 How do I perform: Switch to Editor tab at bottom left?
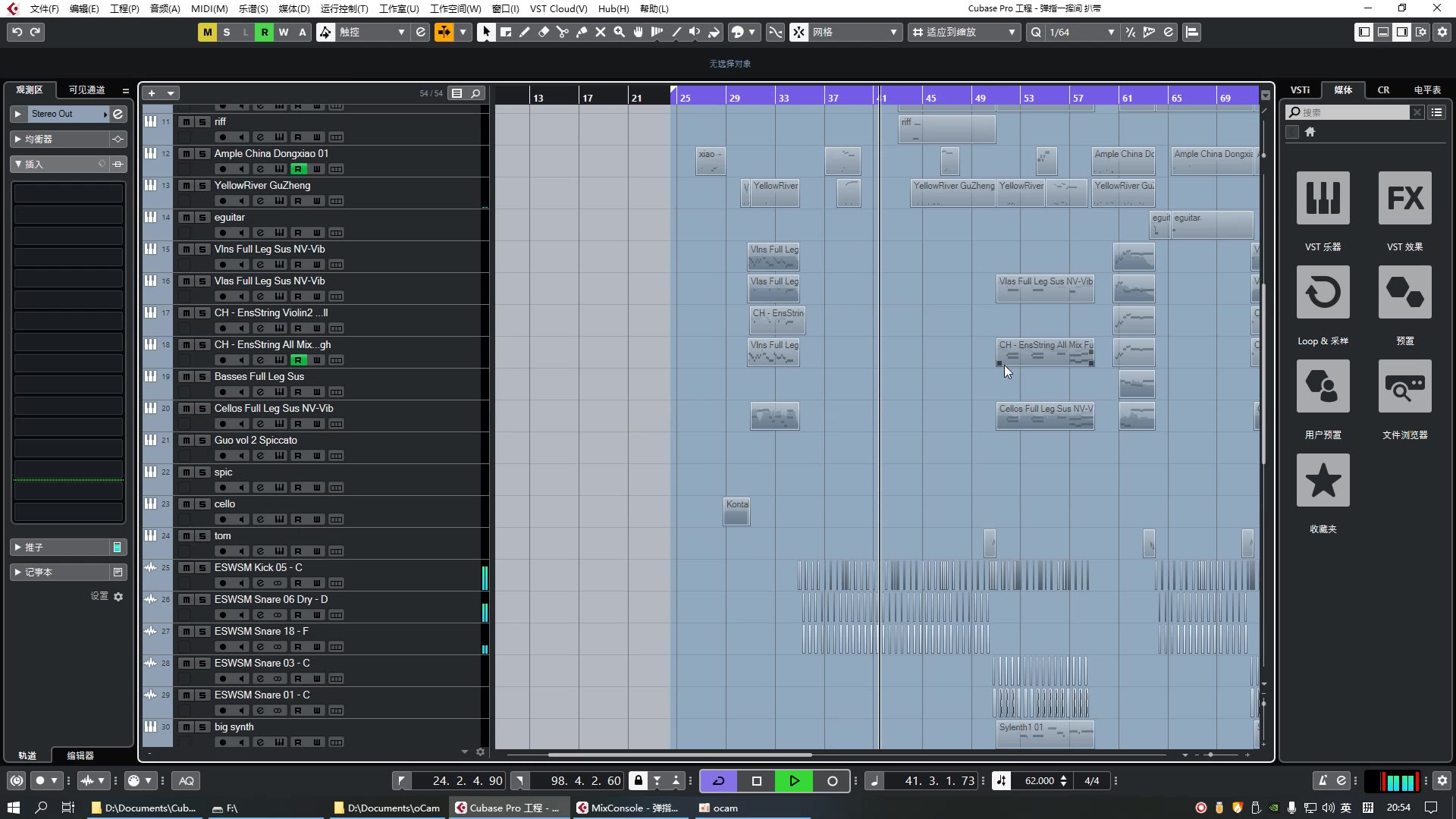coord(80,755)
